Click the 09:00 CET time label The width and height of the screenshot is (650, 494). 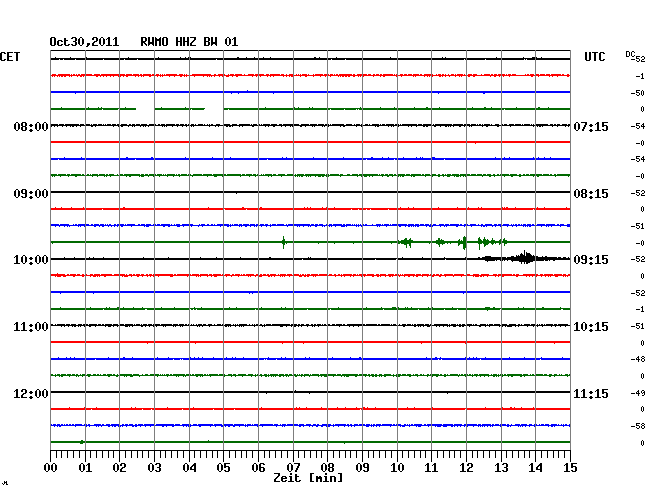pyautogui.click(x=31, y=194)
